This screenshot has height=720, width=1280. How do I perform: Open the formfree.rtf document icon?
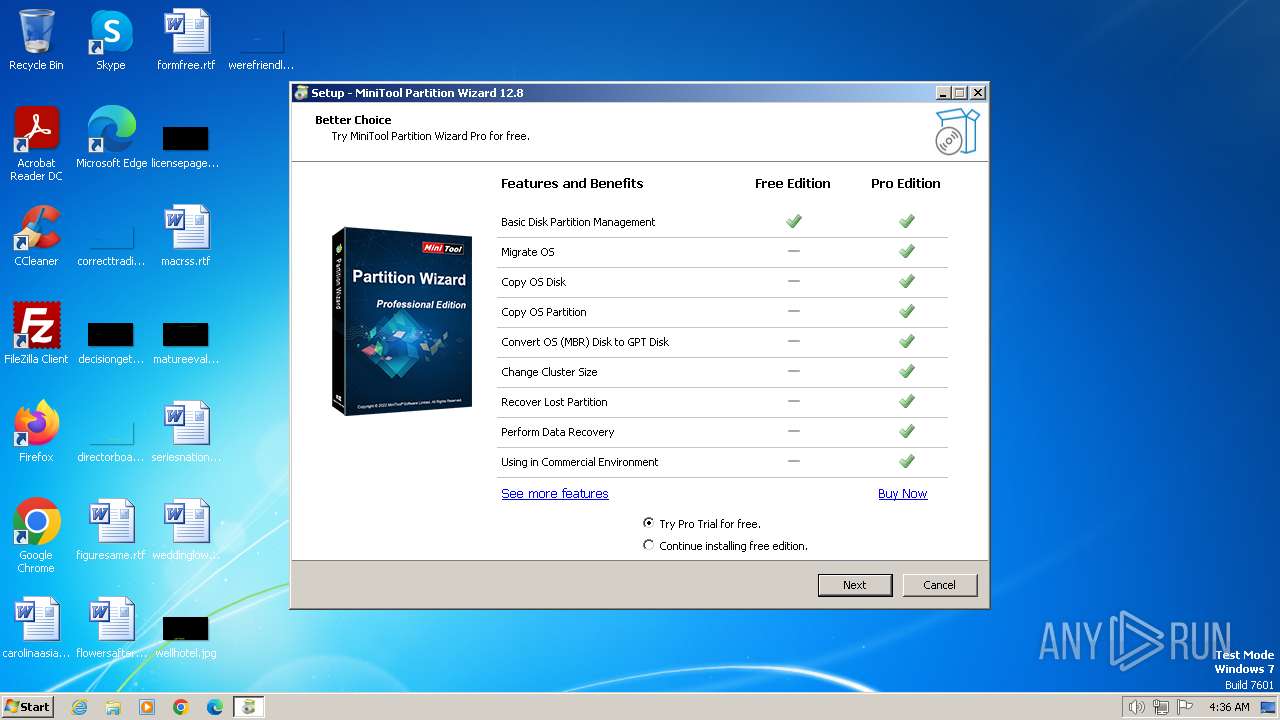pos(186,41)
